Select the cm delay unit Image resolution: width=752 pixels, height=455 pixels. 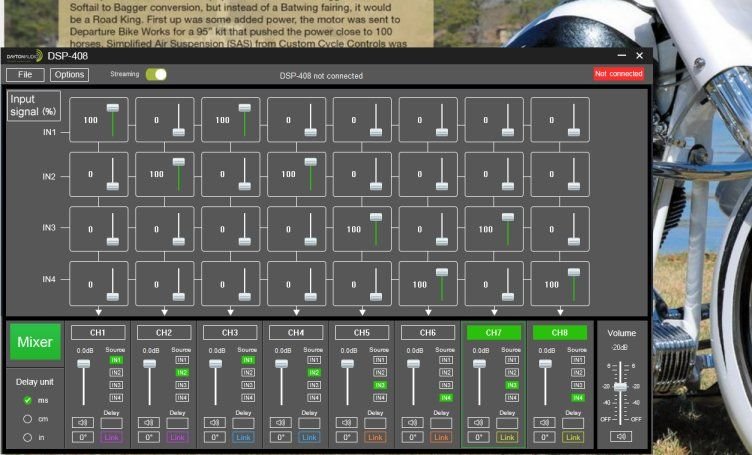[x=28, y=419]
